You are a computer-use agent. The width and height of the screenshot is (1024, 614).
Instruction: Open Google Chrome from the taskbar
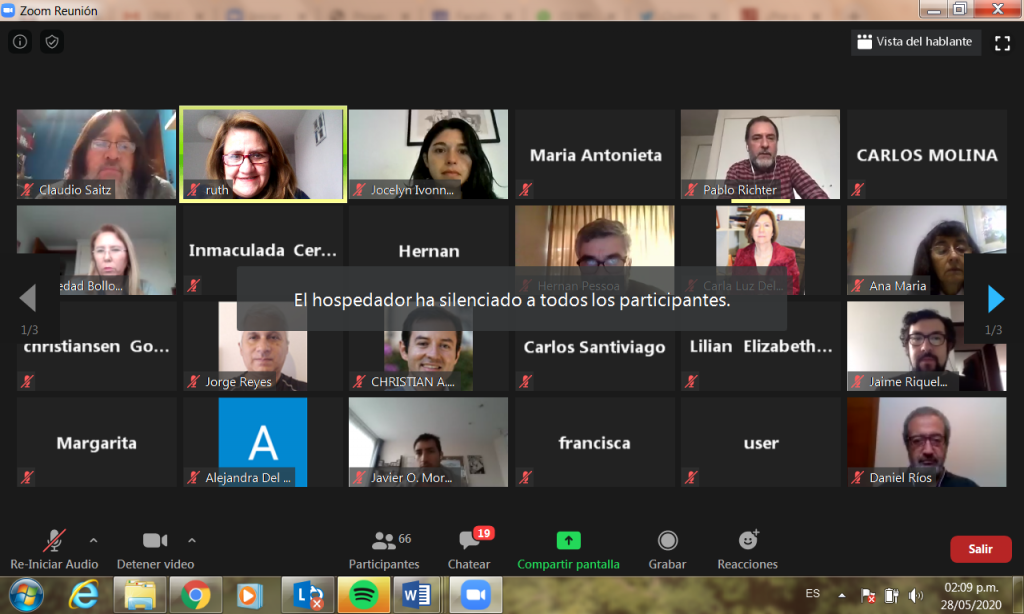pos(195,596)
